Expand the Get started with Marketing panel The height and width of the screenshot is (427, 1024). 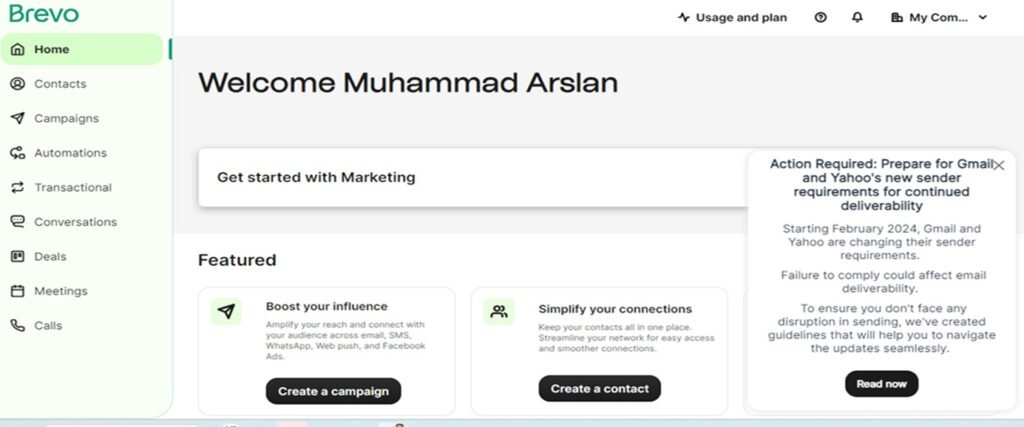pyautogui.click(x=470, y=178)
